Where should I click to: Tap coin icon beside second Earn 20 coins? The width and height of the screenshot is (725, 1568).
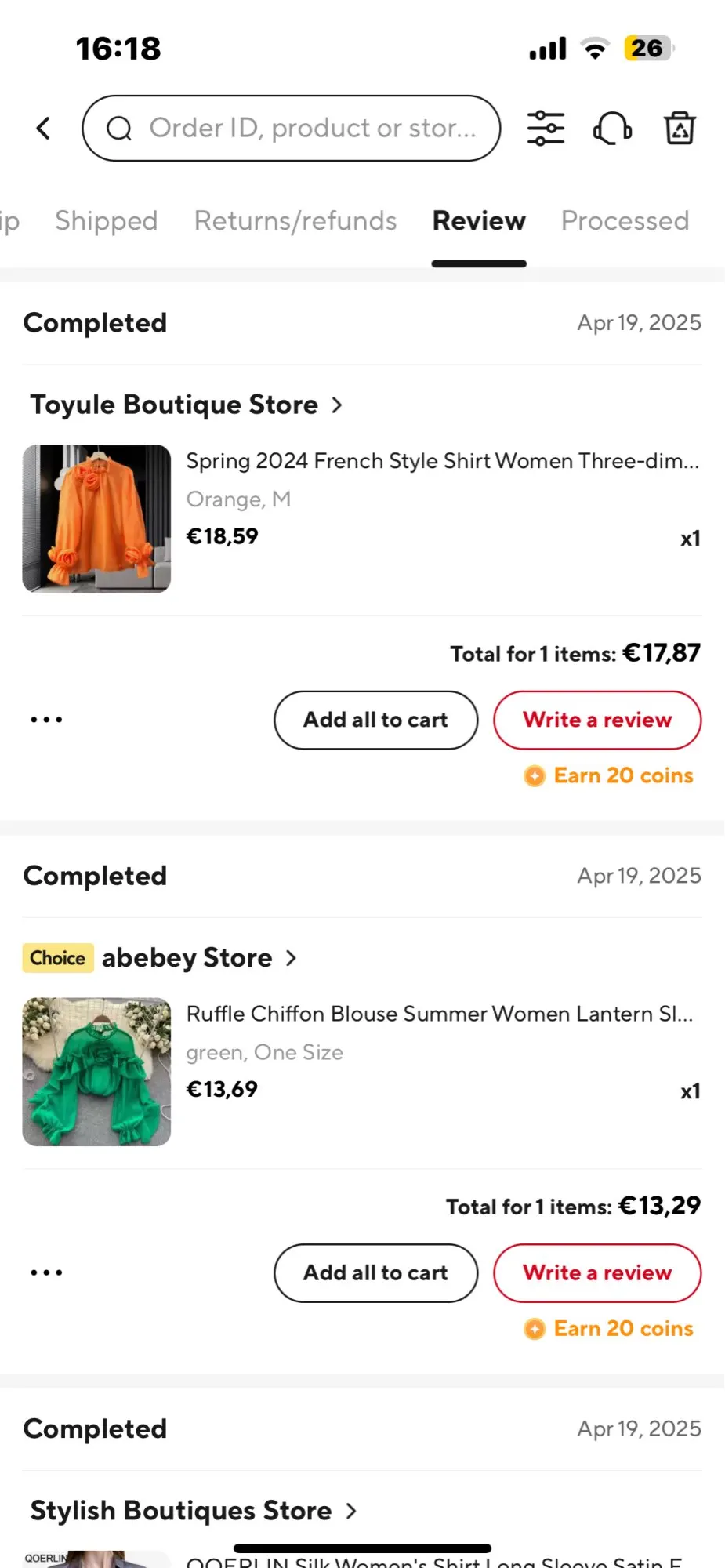tap(535, 1329)
